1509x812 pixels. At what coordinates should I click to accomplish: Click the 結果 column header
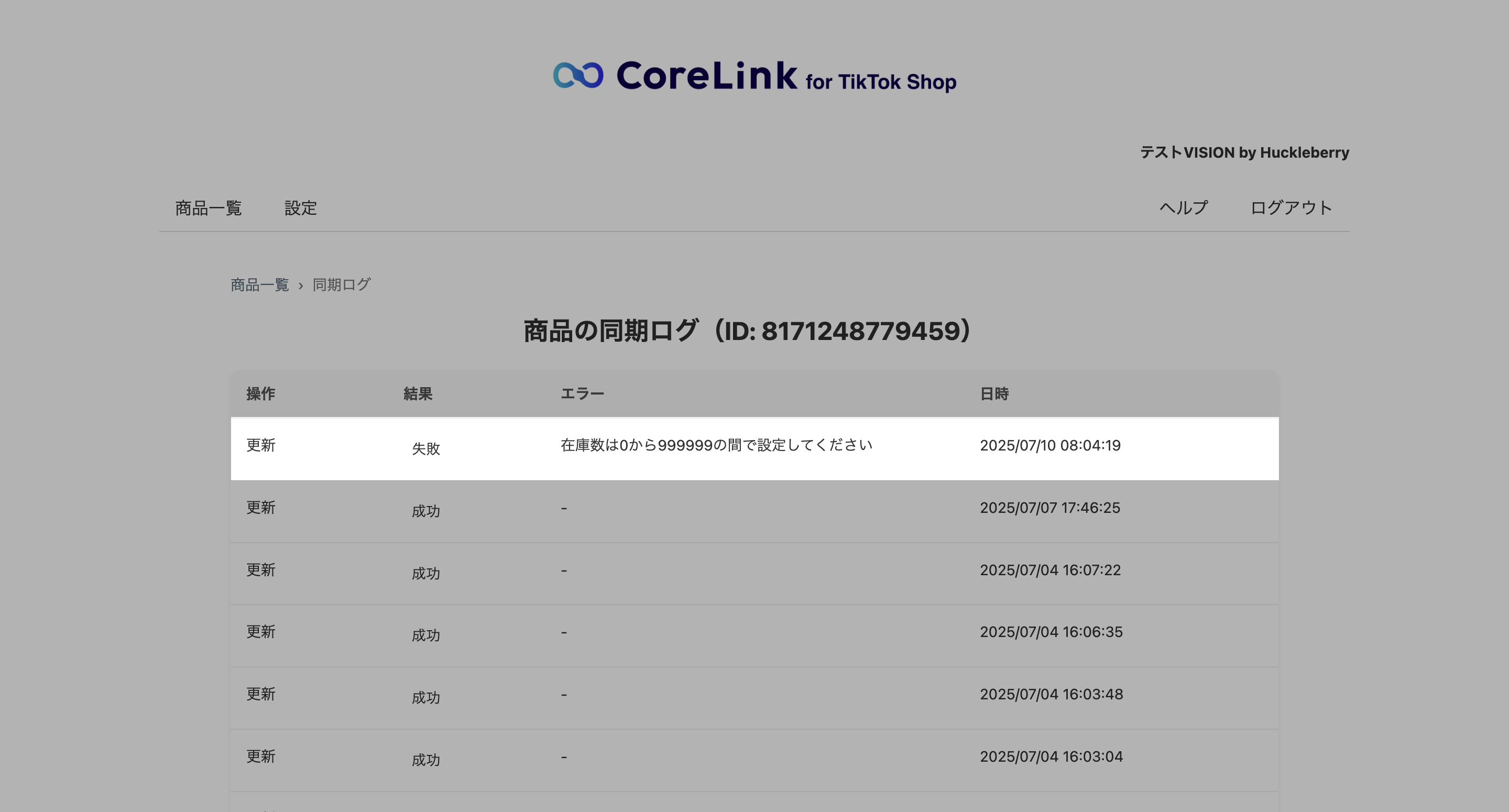418,394
